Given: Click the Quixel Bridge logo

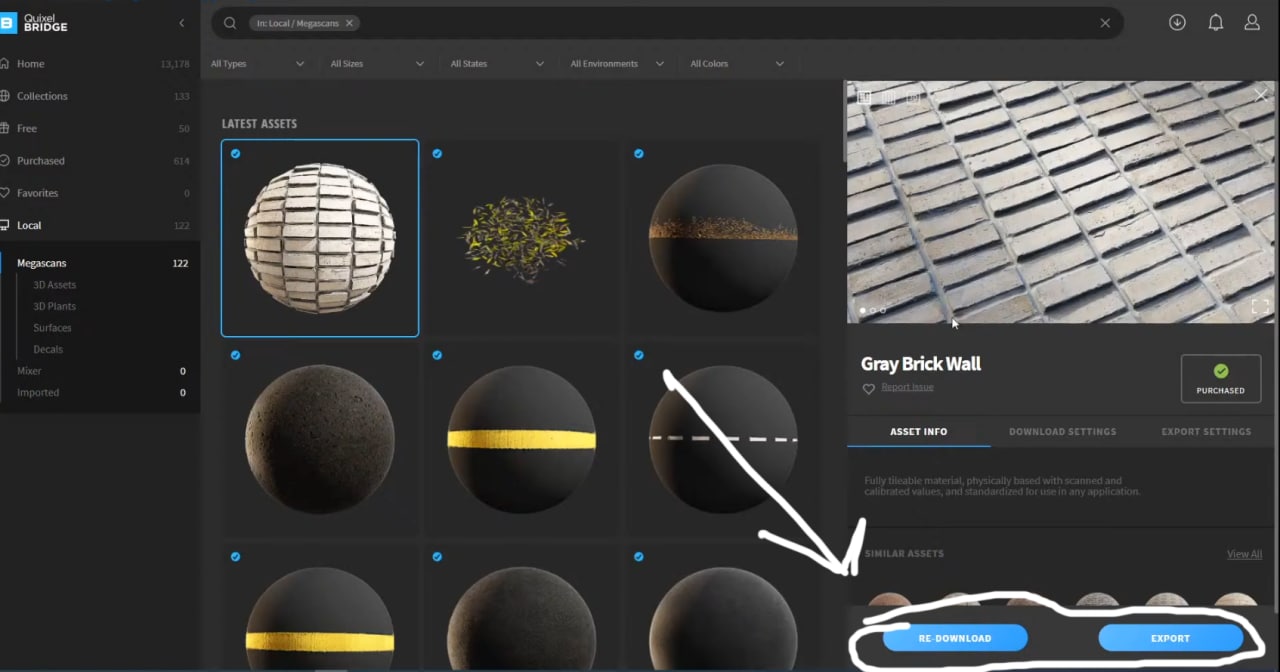Looking at the screenshot, I should [36, 23].
